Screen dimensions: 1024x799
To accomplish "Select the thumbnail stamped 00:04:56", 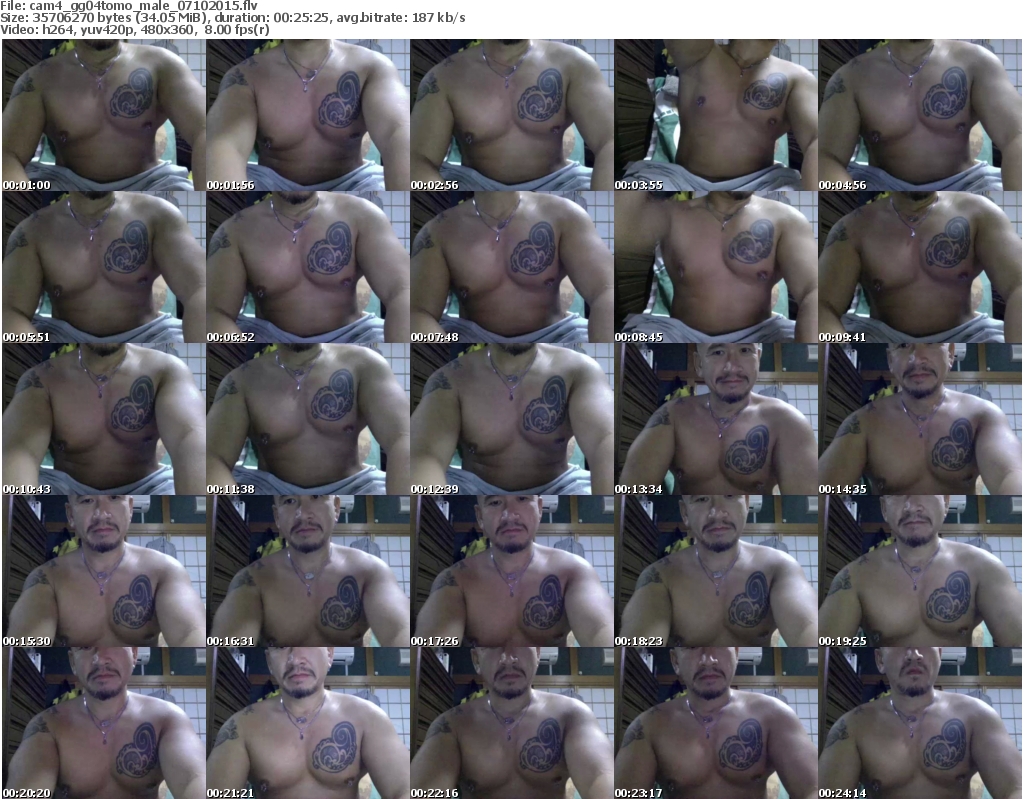I will (920, 115).
